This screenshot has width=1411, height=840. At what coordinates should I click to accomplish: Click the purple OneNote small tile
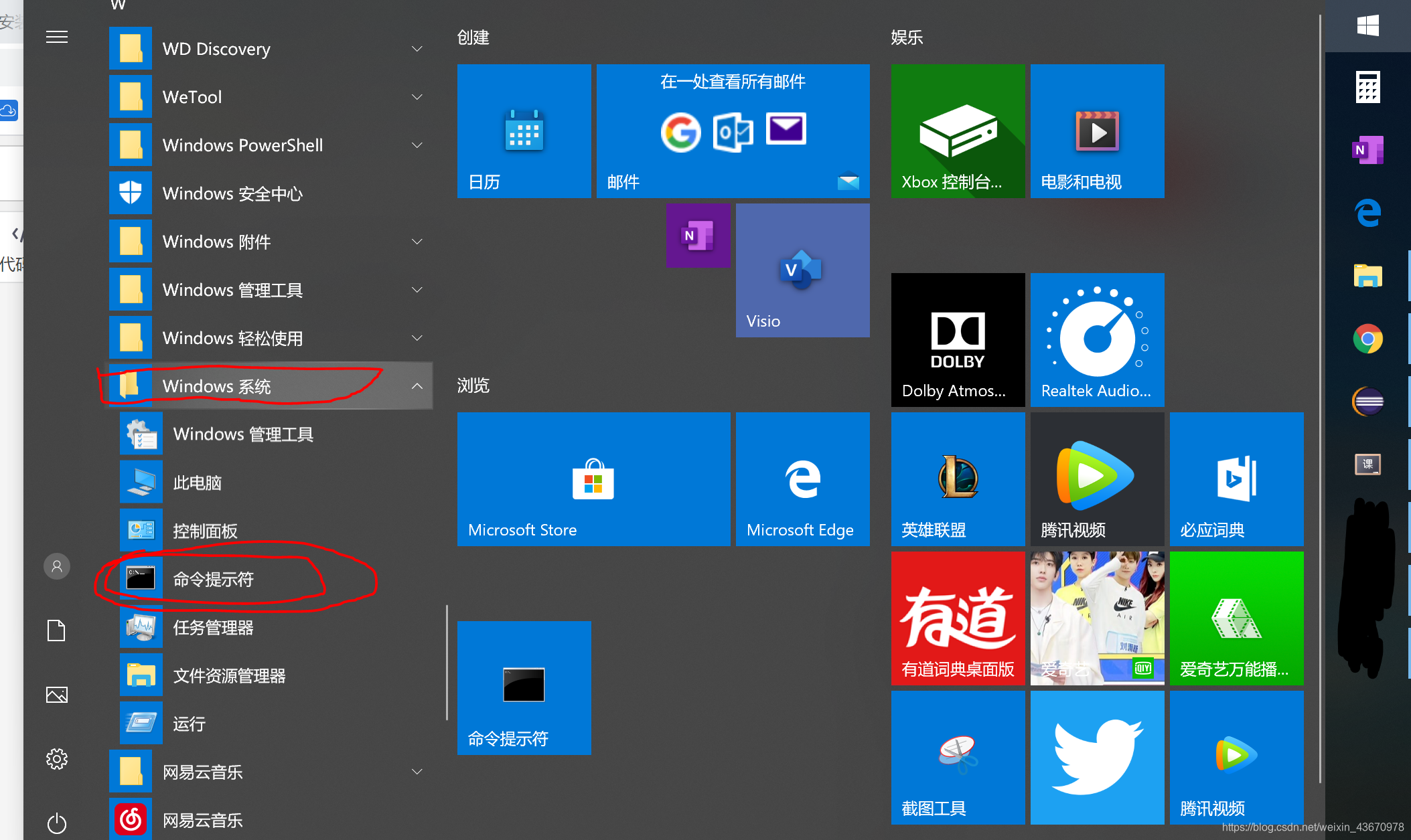pyautogui.click(x=698, y=236)
